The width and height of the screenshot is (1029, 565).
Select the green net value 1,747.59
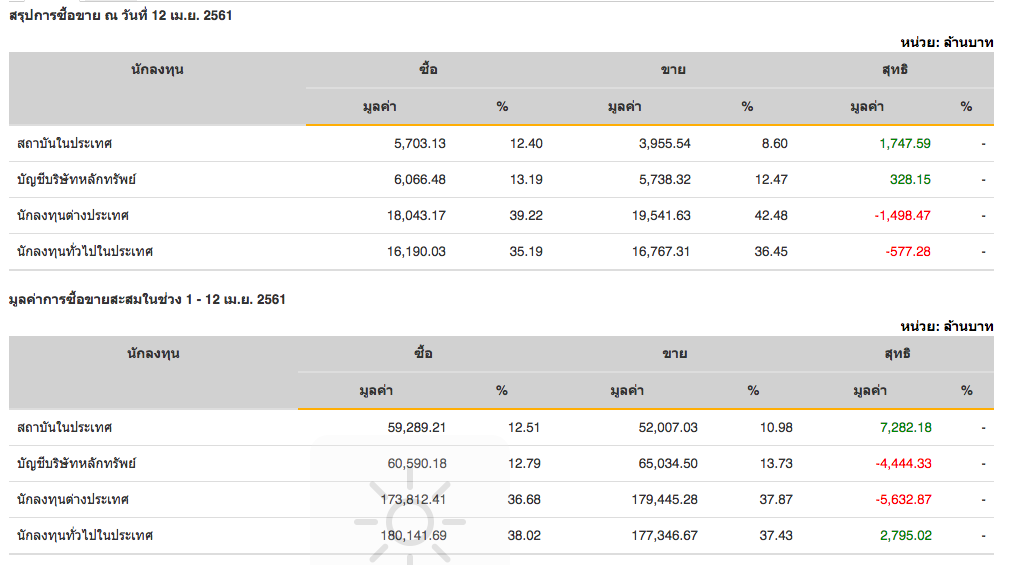click(x=905, y=143)
